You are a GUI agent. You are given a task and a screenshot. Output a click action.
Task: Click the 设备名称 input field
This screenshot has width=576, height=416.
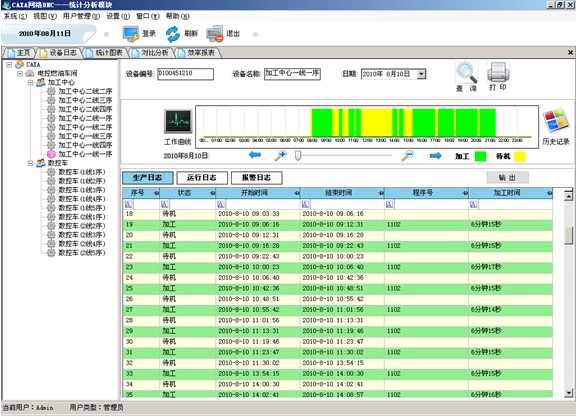click(292, 74)
